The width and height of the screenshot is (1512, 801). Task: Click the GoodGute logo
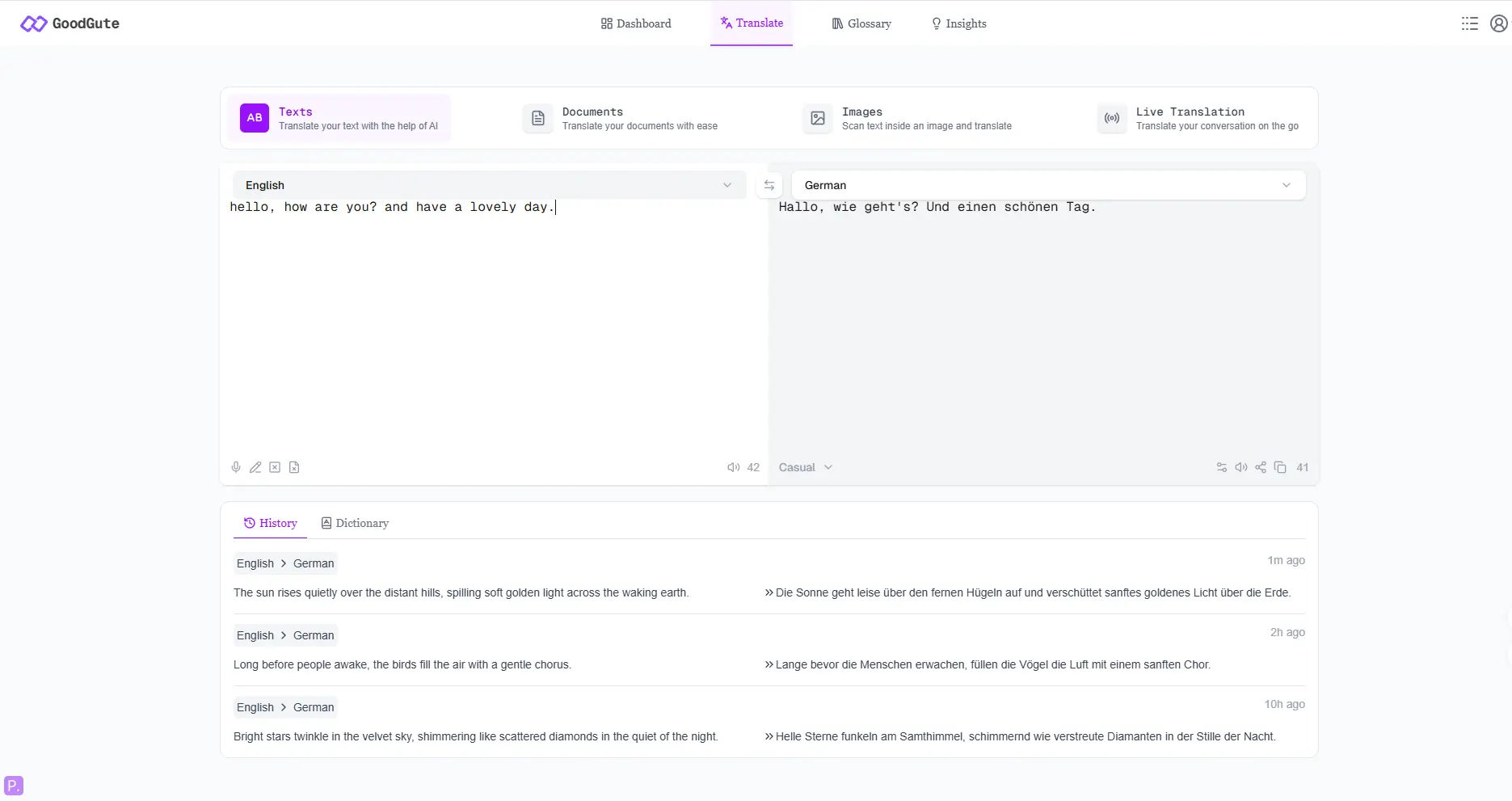click(69, 23)
